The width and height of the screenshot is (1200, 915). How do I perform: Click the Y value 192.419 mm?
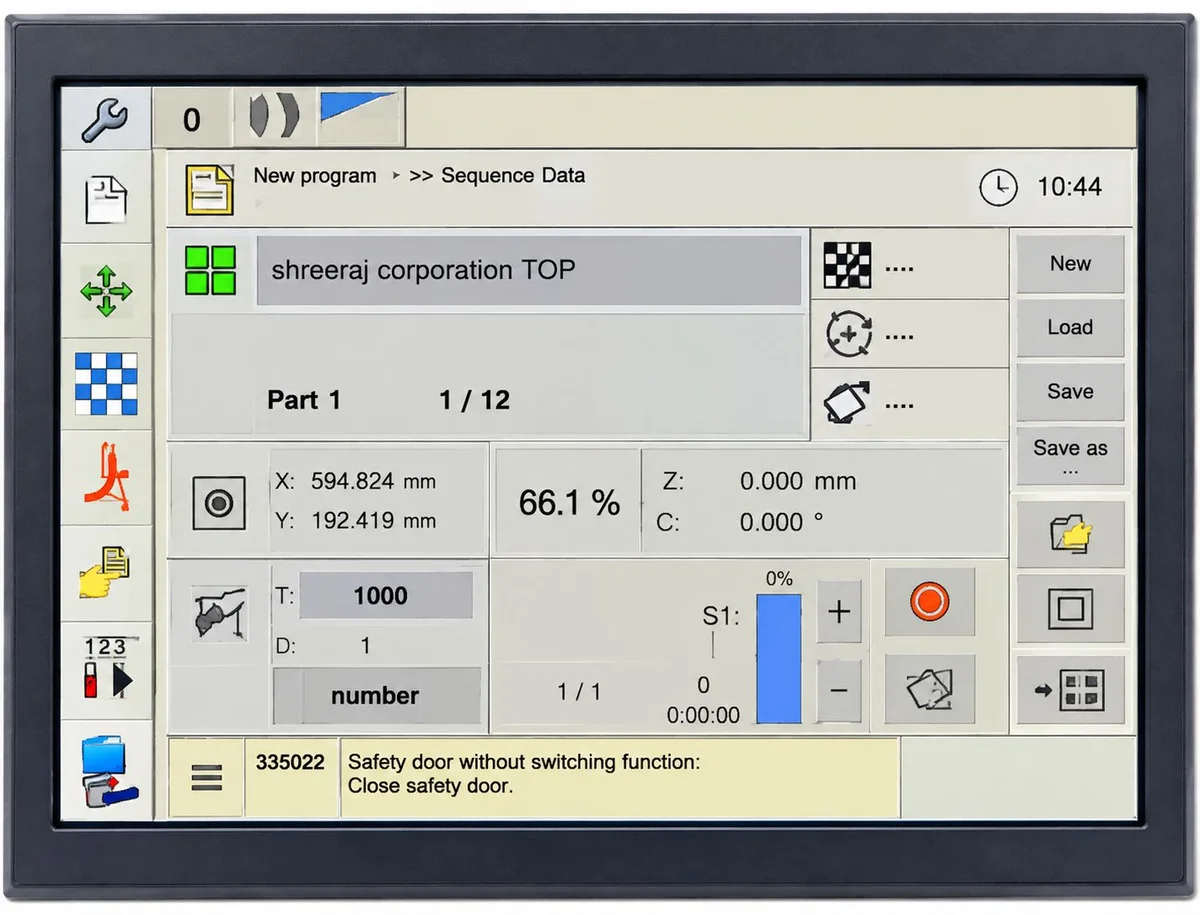(x=374, y=521)
